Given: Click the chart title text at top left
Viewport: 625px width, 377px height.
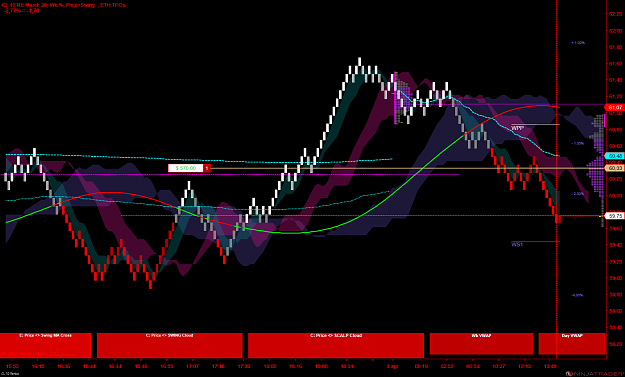Looking at the screenshot, I should click(63, 5).
